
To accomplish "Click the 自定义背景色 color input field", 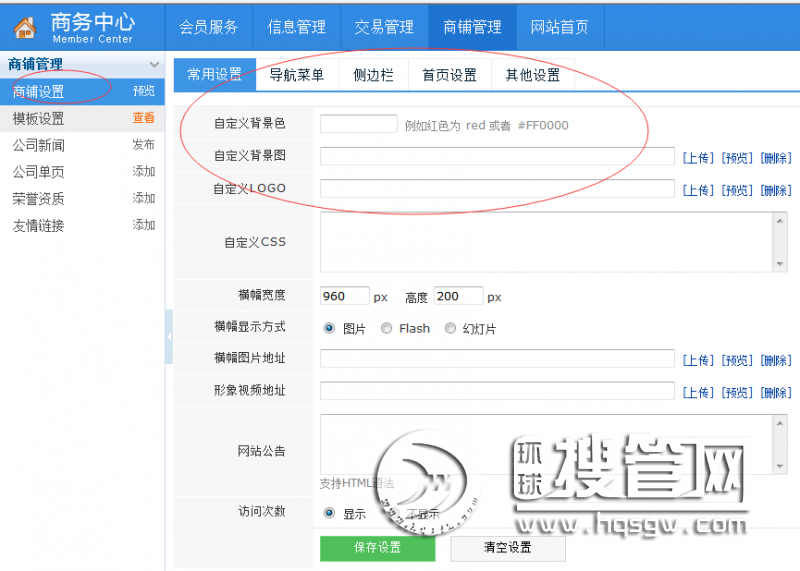I will point(358,124).
